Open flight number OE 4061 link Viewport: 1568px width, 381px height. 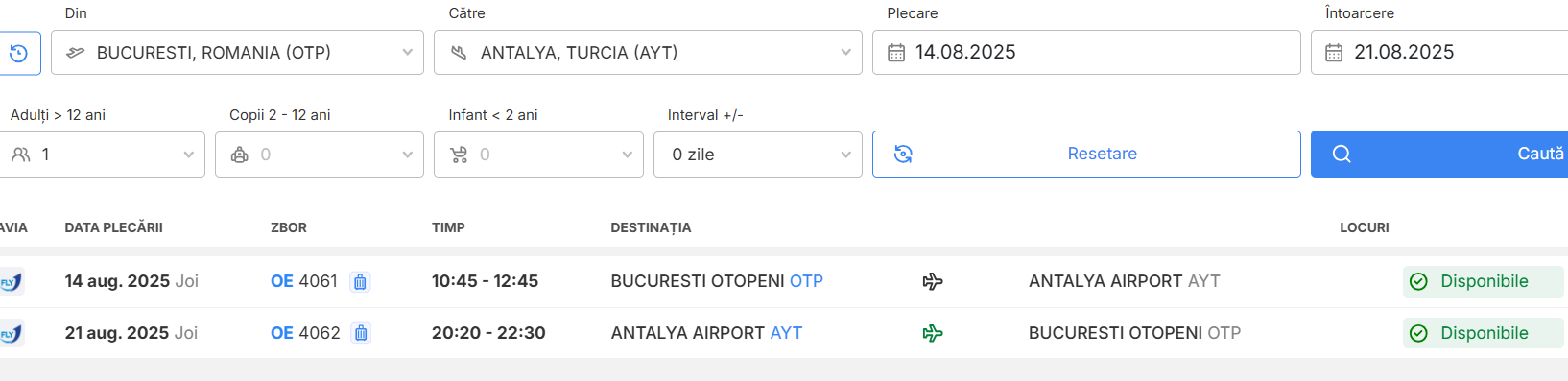tap(304, 281)
